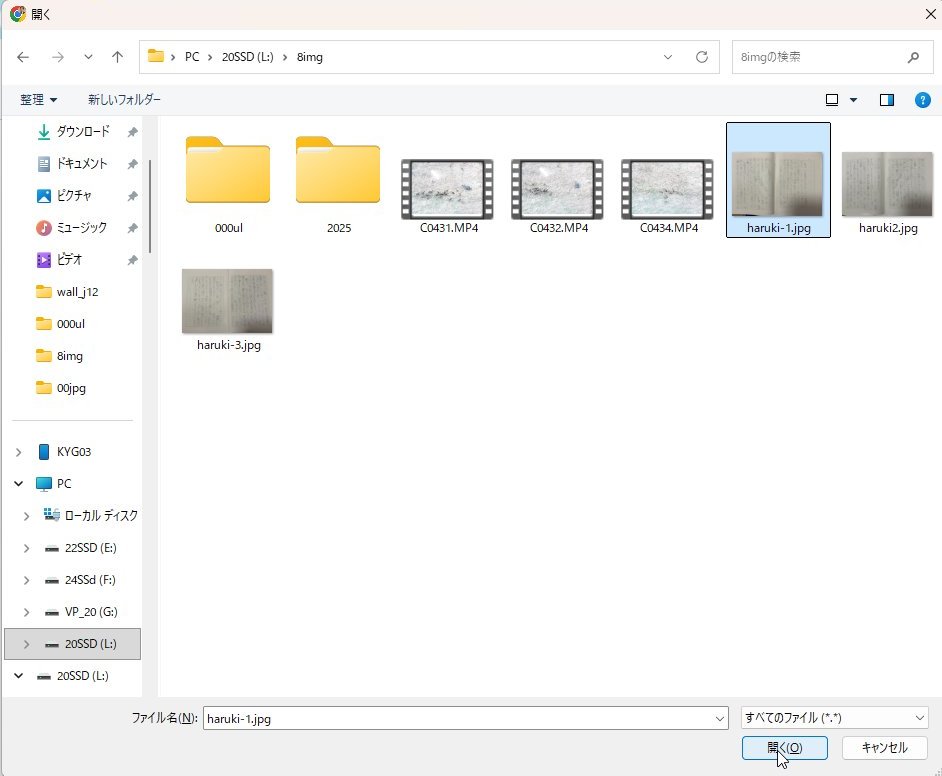
Task: Expand the KYG03 device tree node
Action: (18, 452)
